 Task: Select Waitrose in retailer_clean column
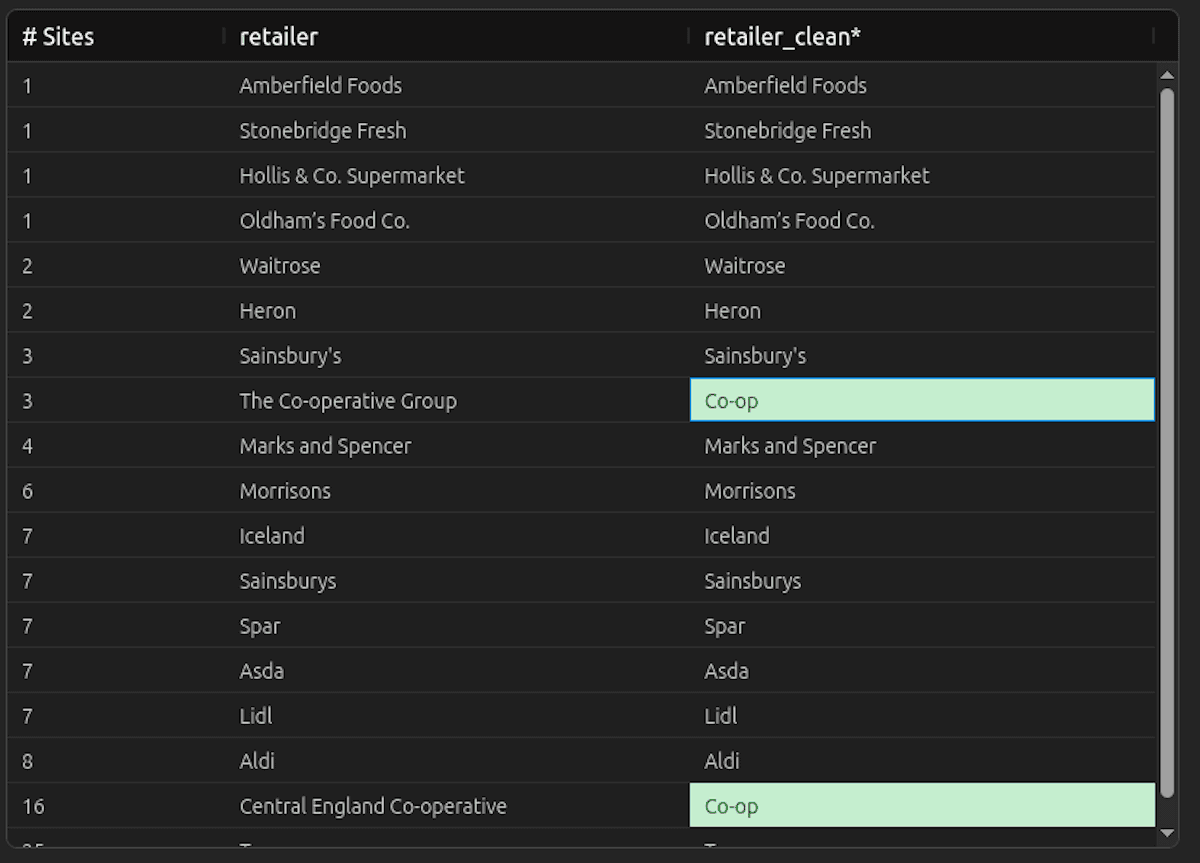point(745,265)
